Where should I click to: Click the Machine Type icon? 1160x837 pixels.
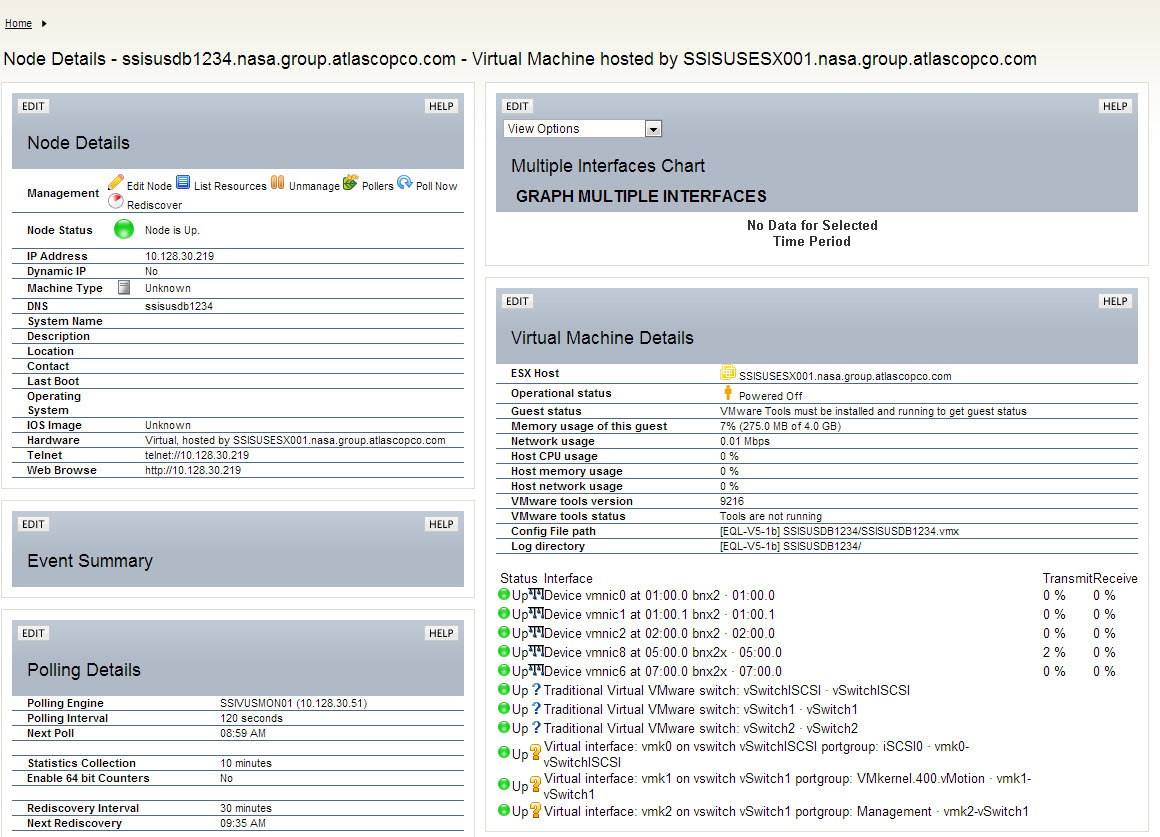click(x=124, y=287)
